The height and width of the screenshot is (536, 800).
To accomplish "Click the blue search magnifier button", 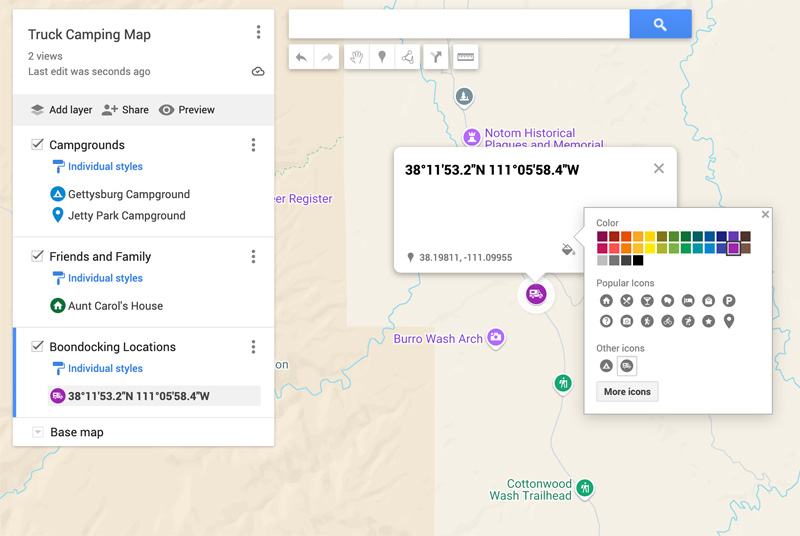I will (x=660, y=24).
